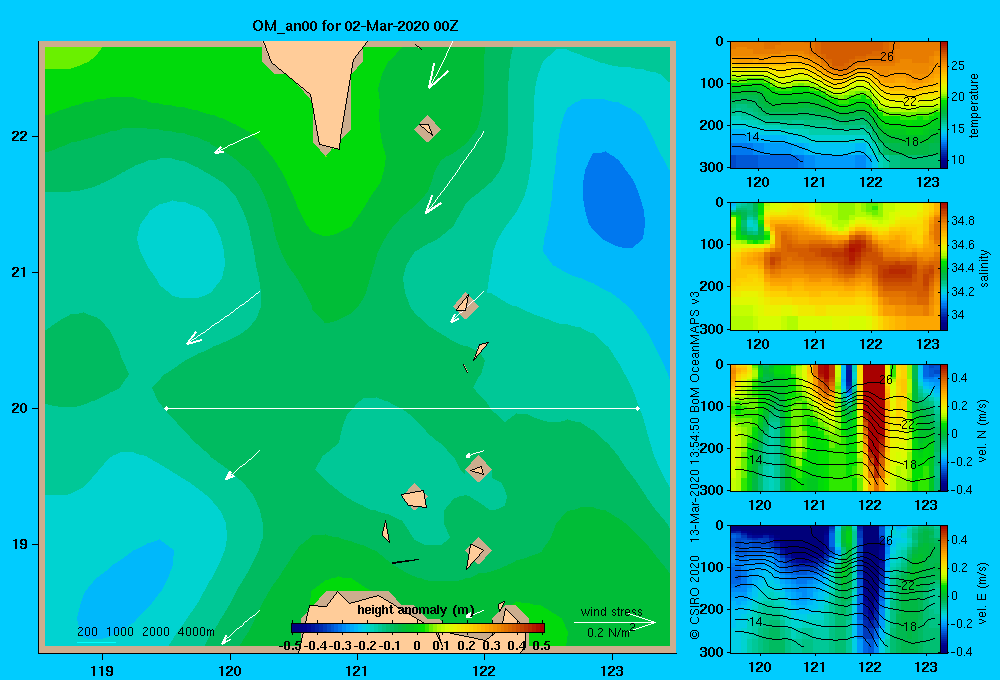Click the -0.4 tick on vel. E colorbar
This screenshot has width=1000, height=680.
point(961,651)
